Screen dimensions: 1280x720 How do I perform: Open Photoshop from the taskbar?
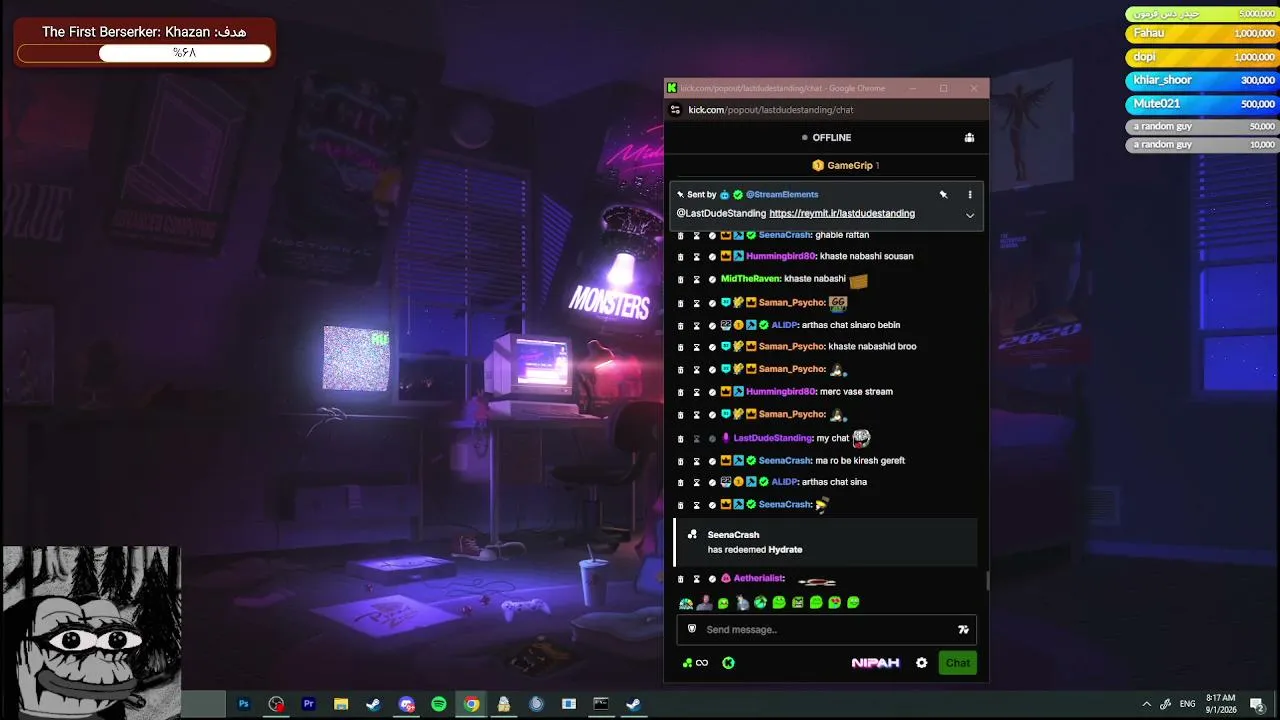243,704
